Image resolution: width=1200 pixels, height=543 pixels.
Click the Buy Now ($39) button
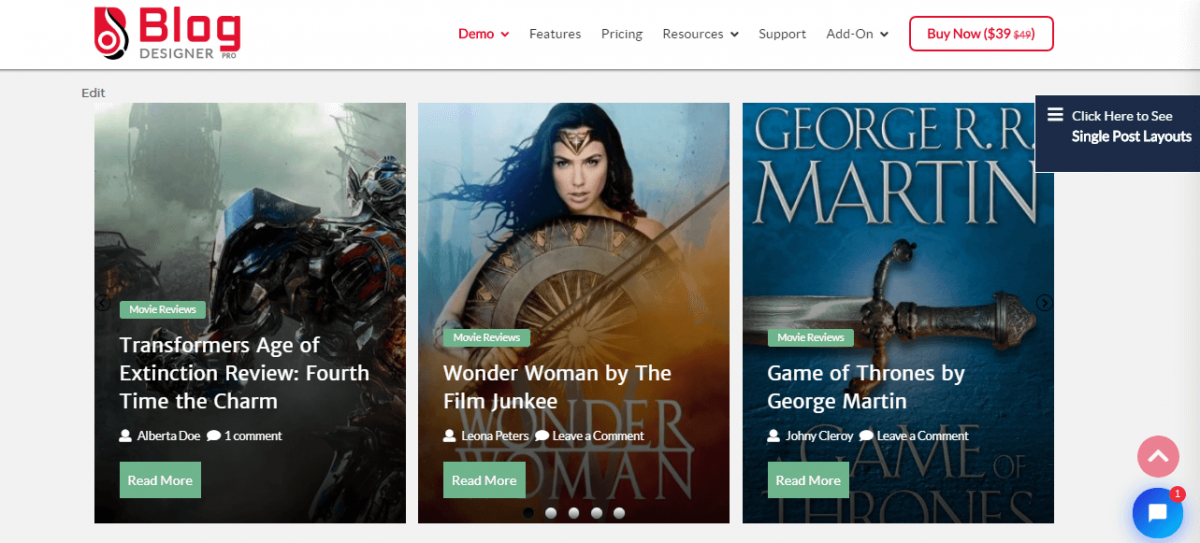pos(981,34)
